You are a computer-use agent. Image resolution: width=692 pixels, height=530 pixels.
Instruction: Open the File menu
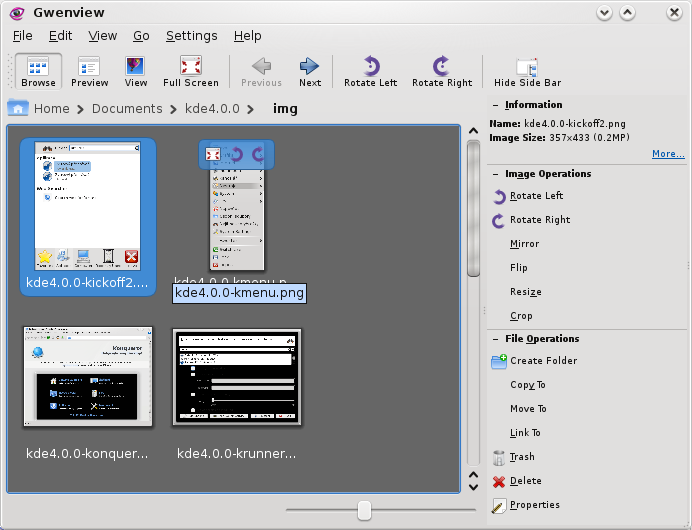23,36
